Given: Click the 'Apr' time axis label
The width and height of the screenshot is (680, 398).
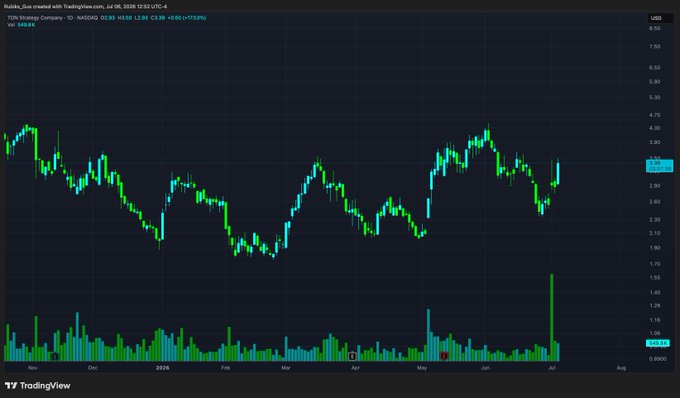Looking at the screenshot, I should click(355, 368).
